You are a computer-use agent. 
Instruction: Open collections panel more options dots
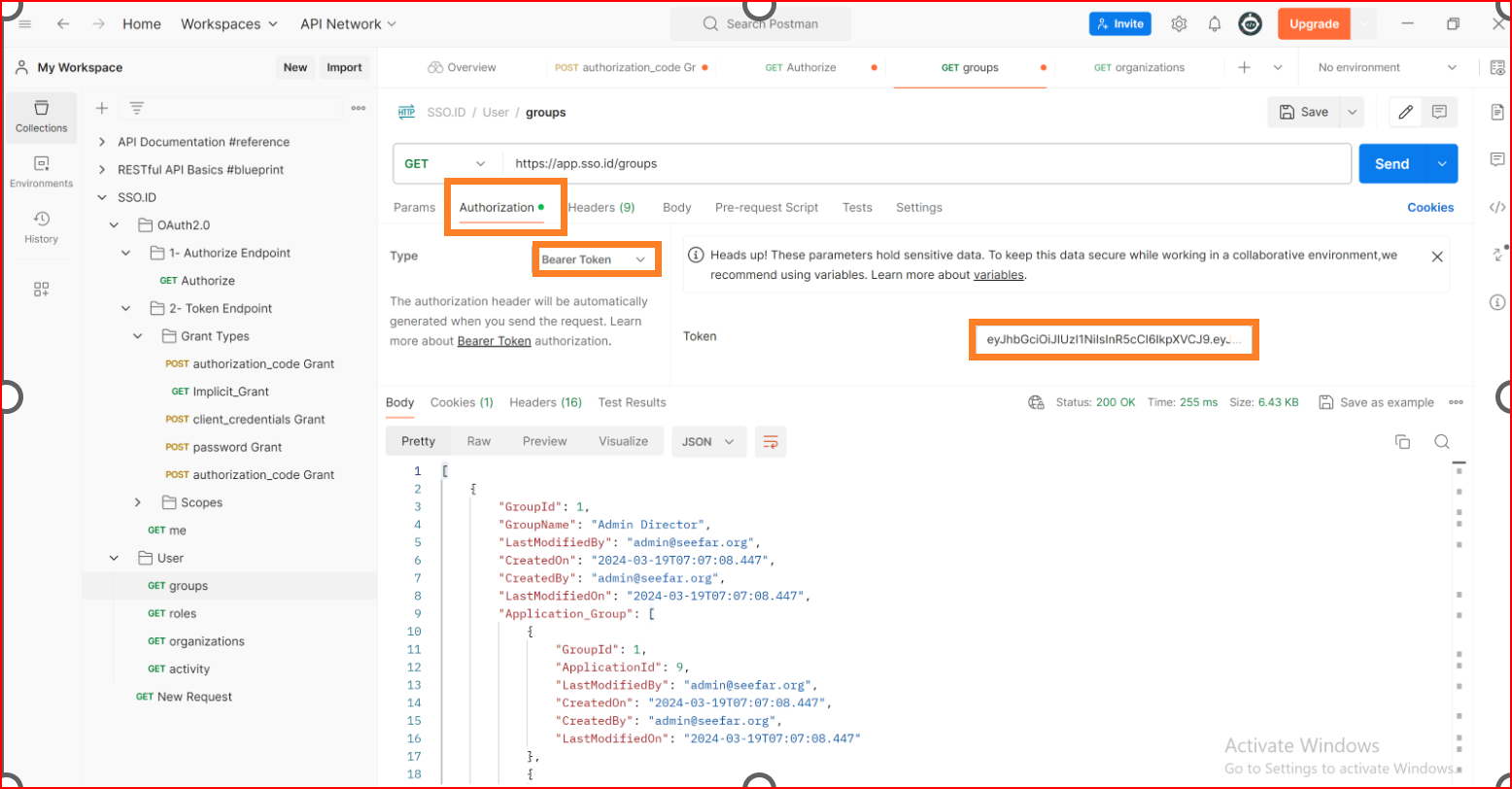pyautogui.click(x=359, y=108)
